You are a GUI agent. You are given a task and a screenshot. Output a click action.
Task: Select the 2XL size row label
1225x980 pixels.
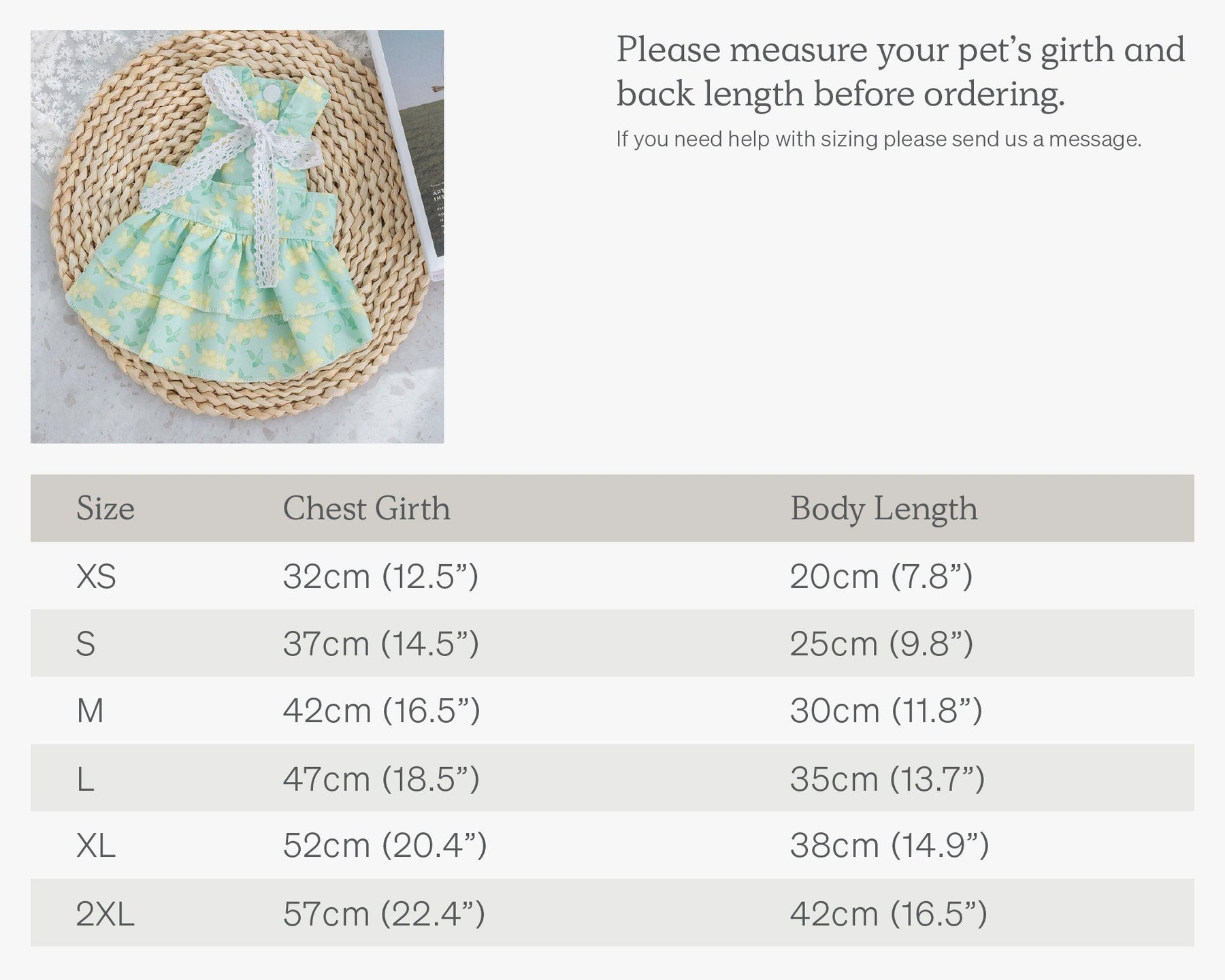[105, 913]
